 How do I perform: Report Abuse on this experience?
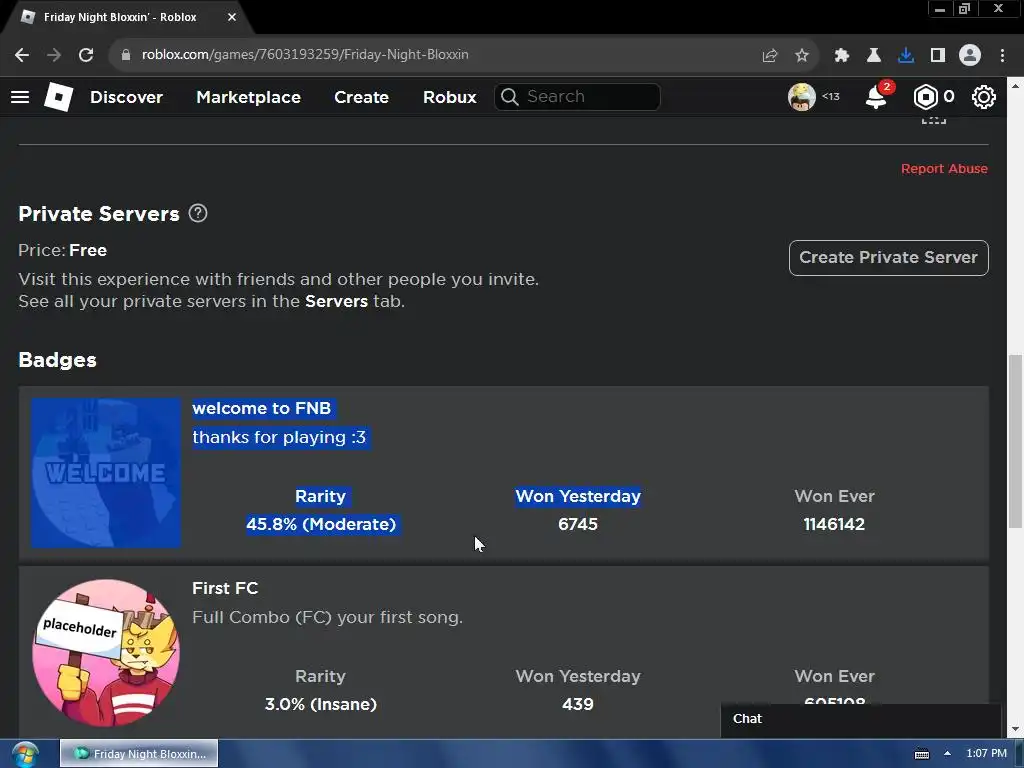pos(944,168)
